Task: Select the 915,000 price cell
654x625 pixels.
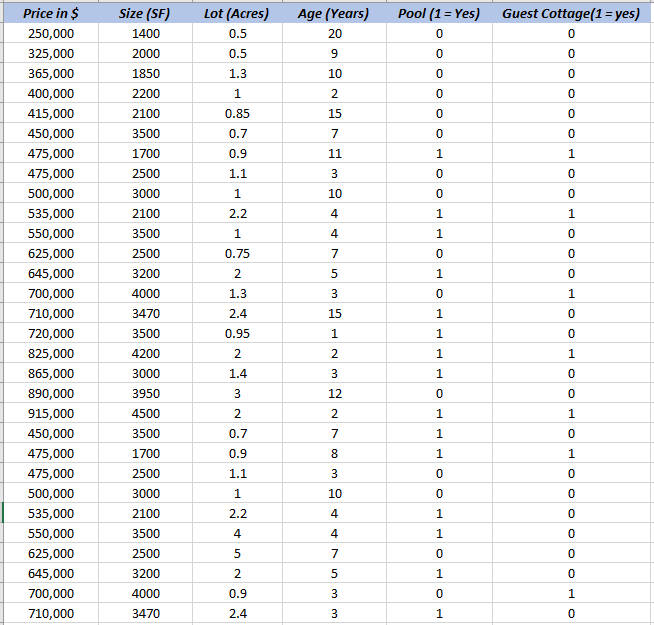Action: tap(51, 413)
